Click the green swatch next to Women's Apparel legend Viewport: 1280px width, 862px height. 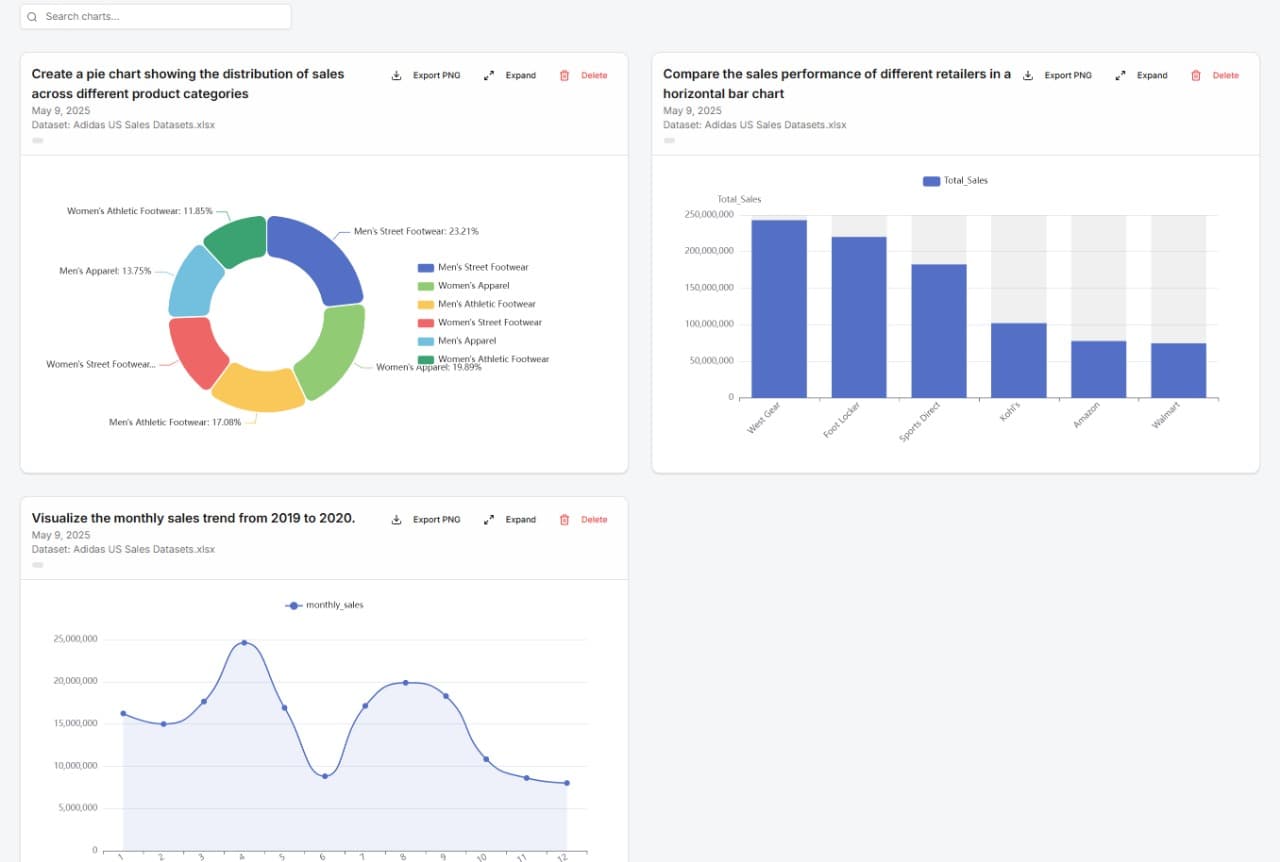point(428,285)
